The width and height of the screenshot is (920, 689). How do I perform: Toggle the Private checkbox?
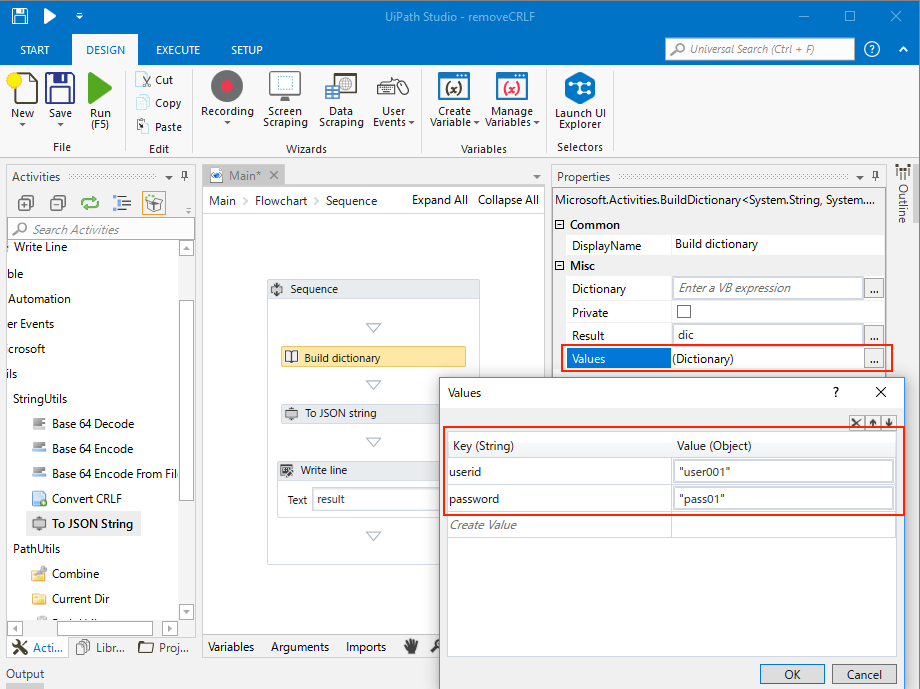click(684, 312)
